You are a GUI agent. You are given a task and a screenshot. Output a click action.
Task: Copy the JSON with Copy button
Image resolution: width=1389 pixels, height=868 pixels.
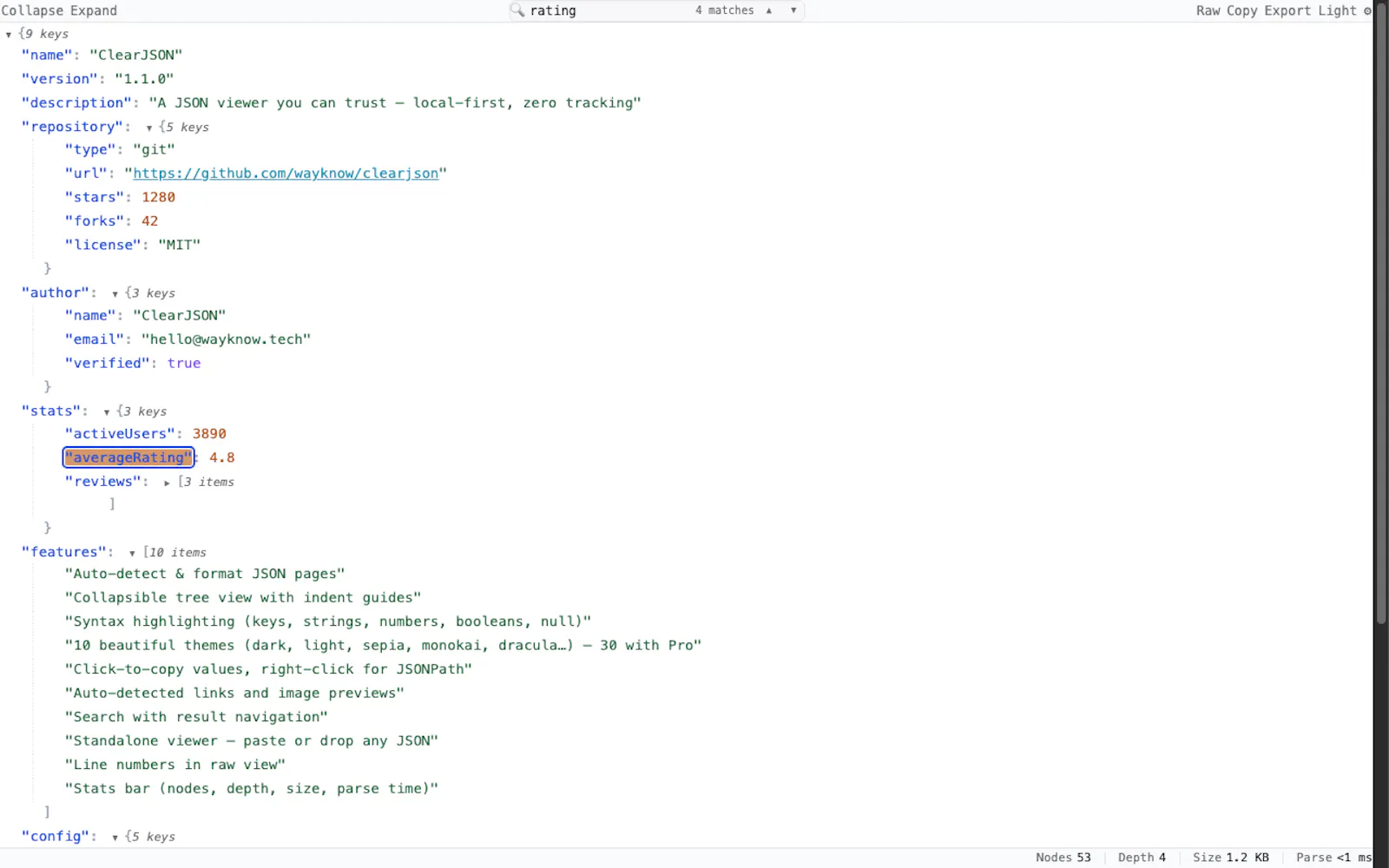tap(1242, 10)
